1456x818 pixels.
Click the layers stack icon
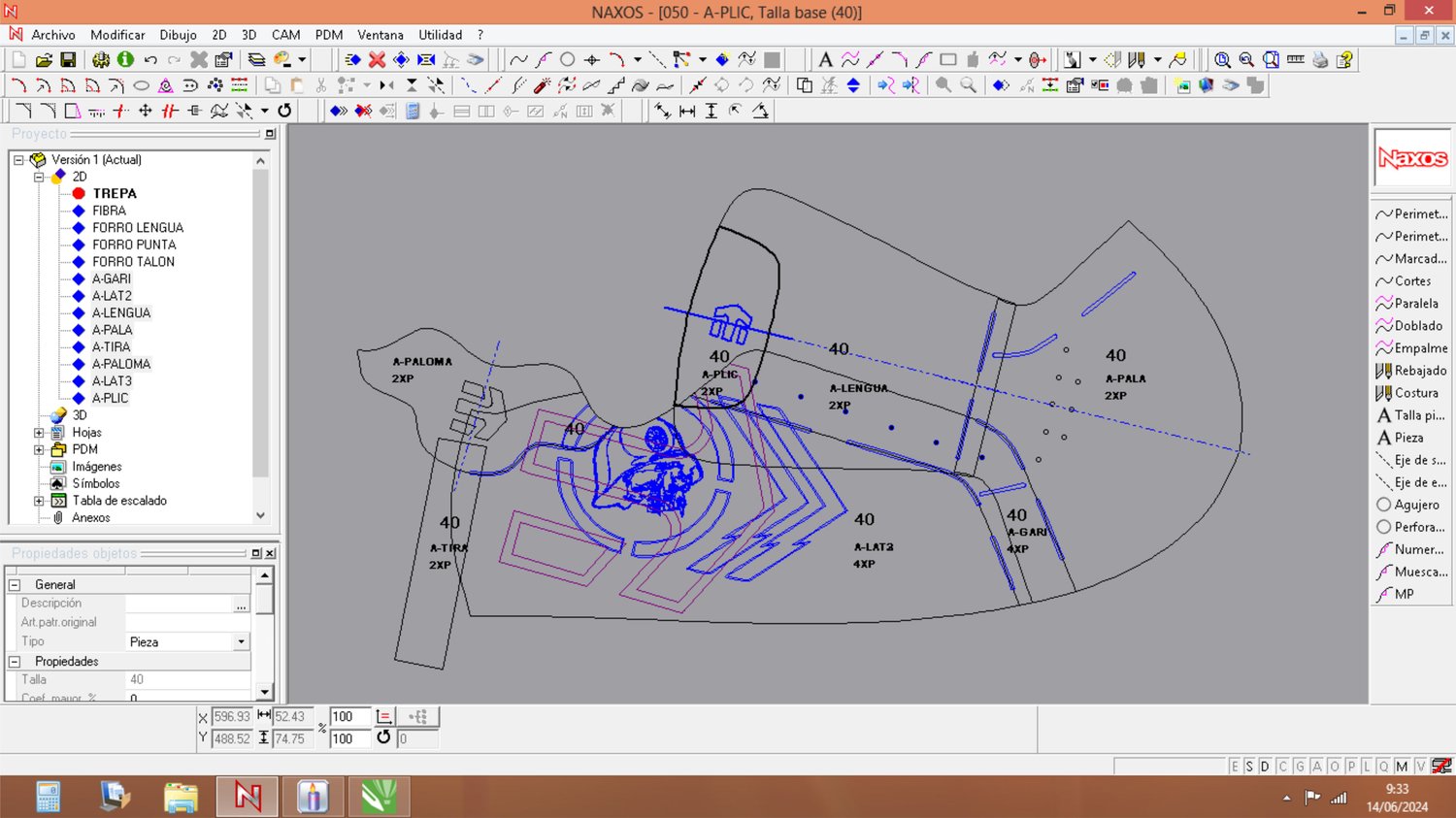pos(256,60)
